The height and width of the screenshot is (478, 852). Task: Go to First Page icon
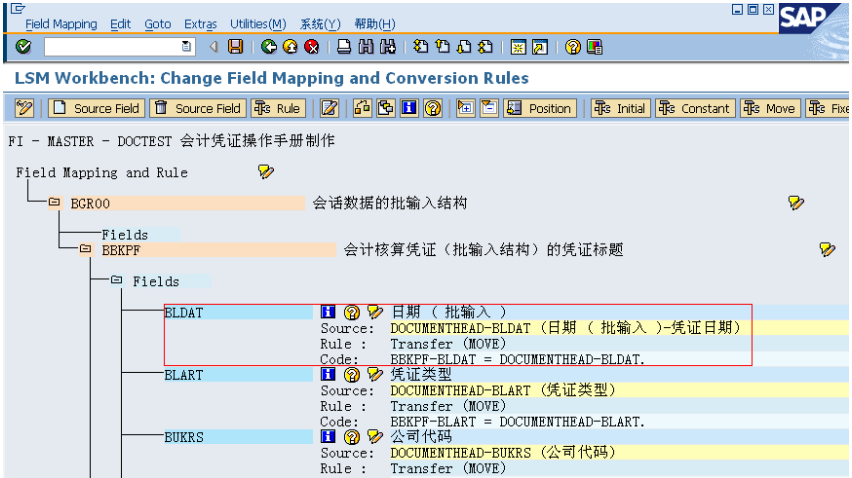421,47
